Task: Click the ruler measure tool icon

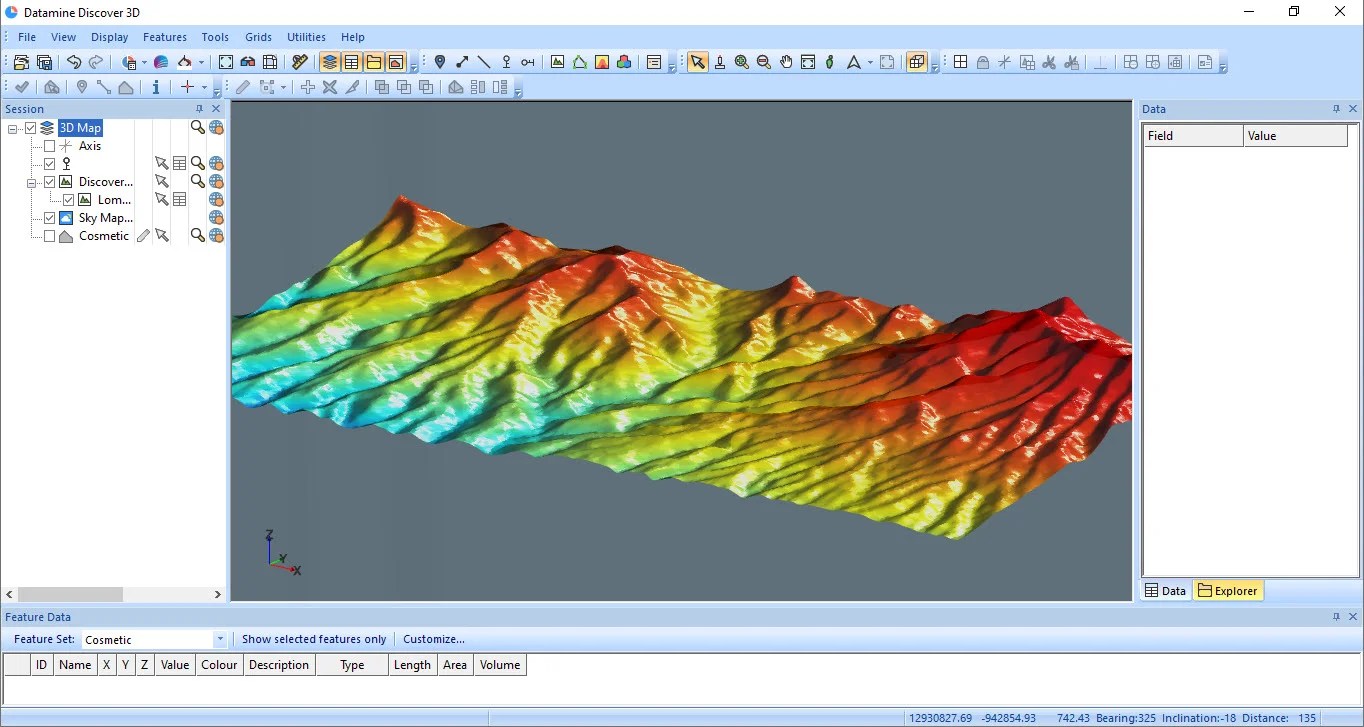Action: tap(299, 62)
